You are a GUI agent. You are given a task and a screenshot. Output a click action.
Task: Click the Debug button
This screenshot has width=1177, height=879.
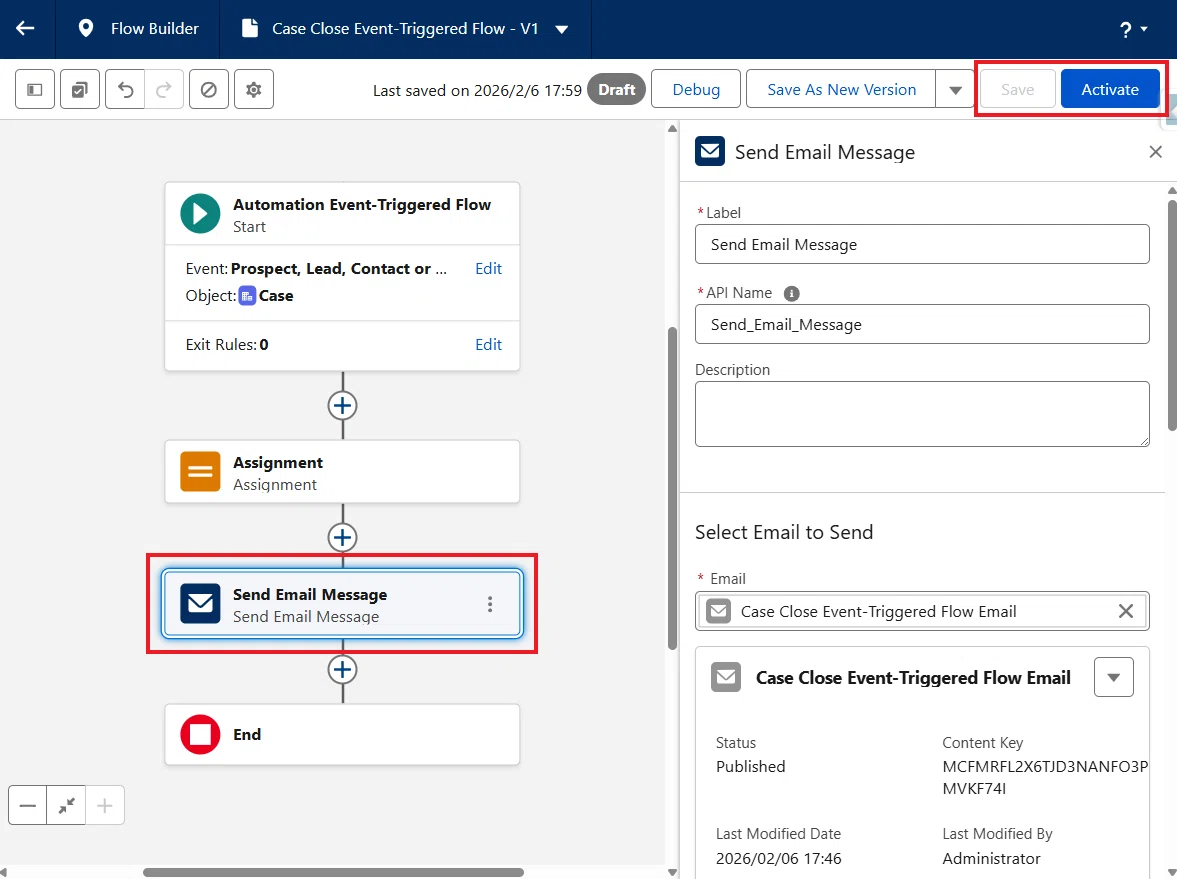point(696,89)
